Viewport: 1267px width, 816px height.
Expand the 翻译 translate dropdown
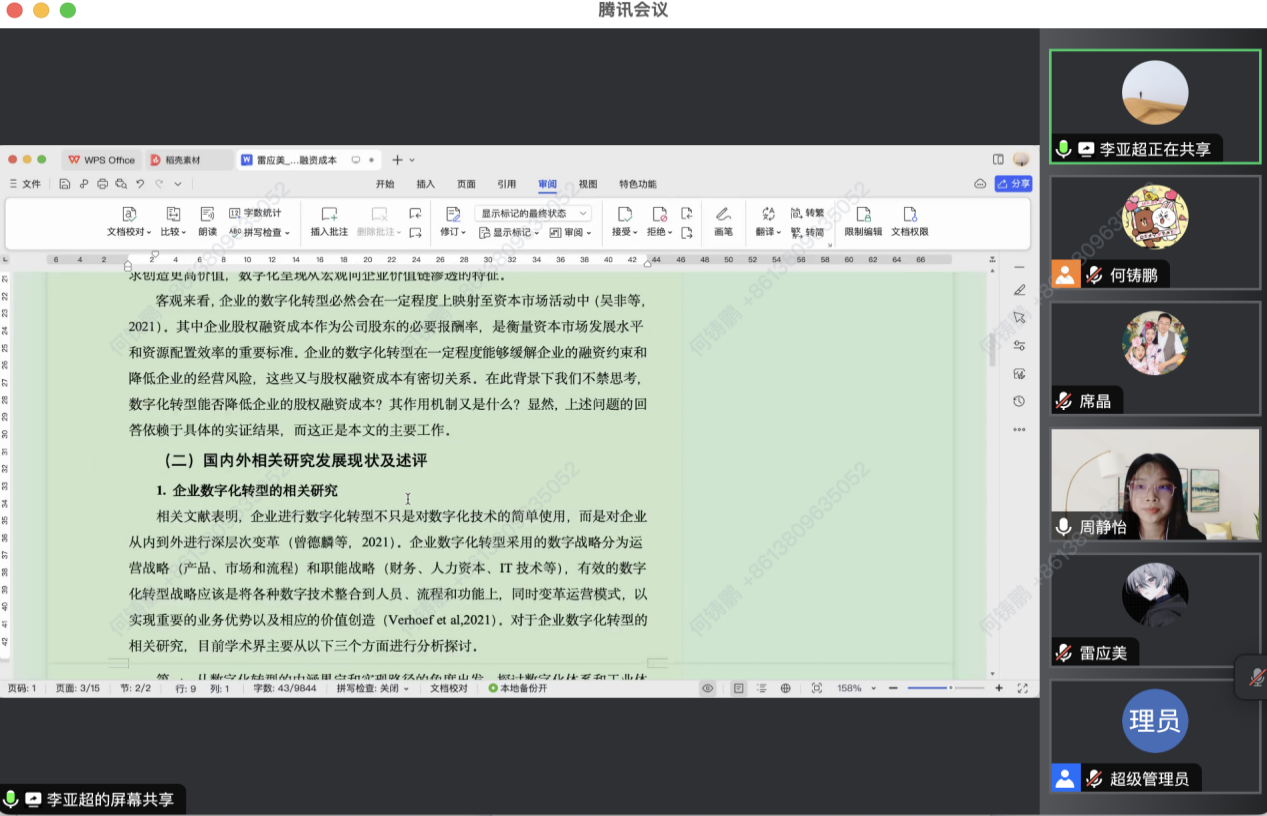click(768, 231)
